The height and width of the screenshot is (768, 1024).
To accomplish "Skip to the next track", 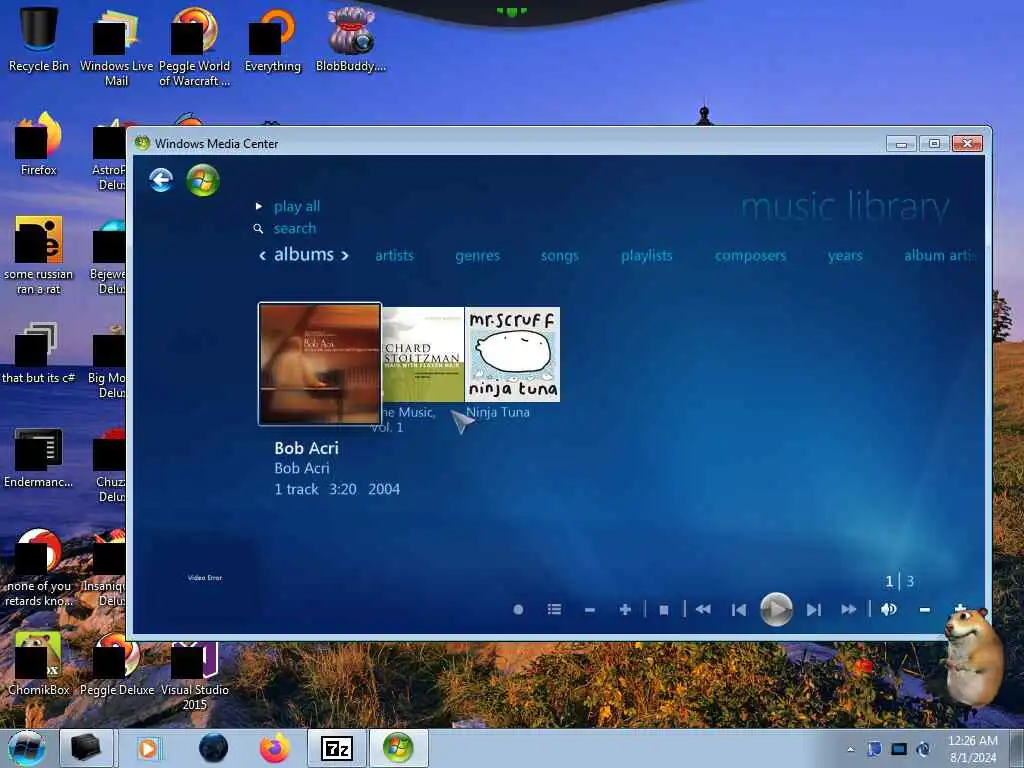I will point(813,610).
